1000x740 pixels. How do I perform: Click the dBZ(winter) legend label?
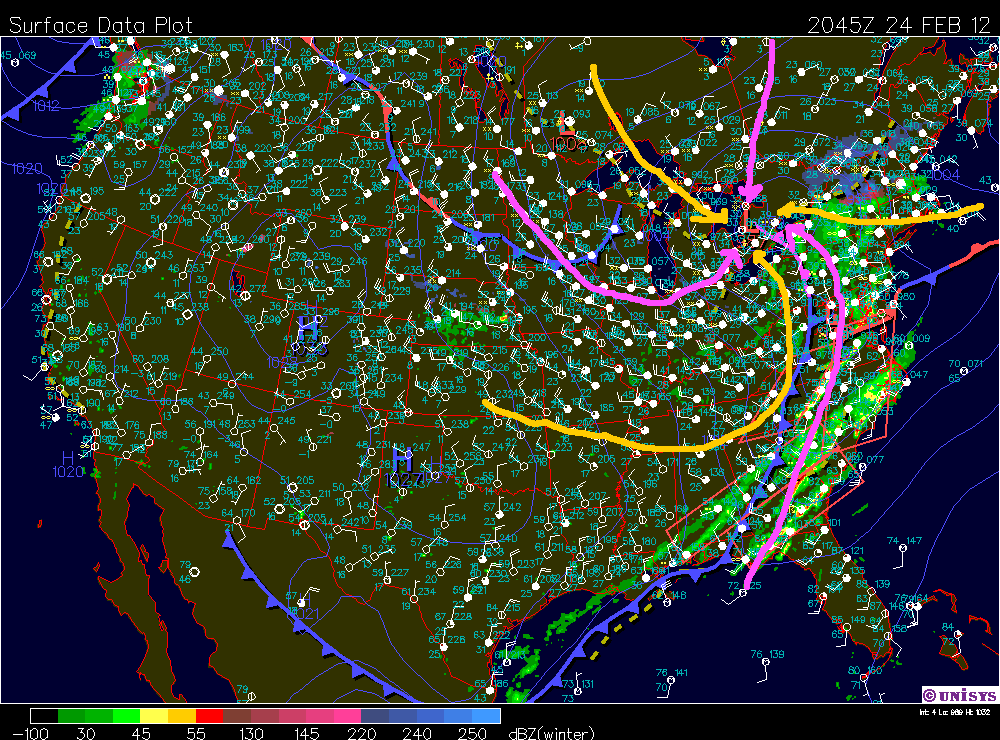(x=551, y=733)
